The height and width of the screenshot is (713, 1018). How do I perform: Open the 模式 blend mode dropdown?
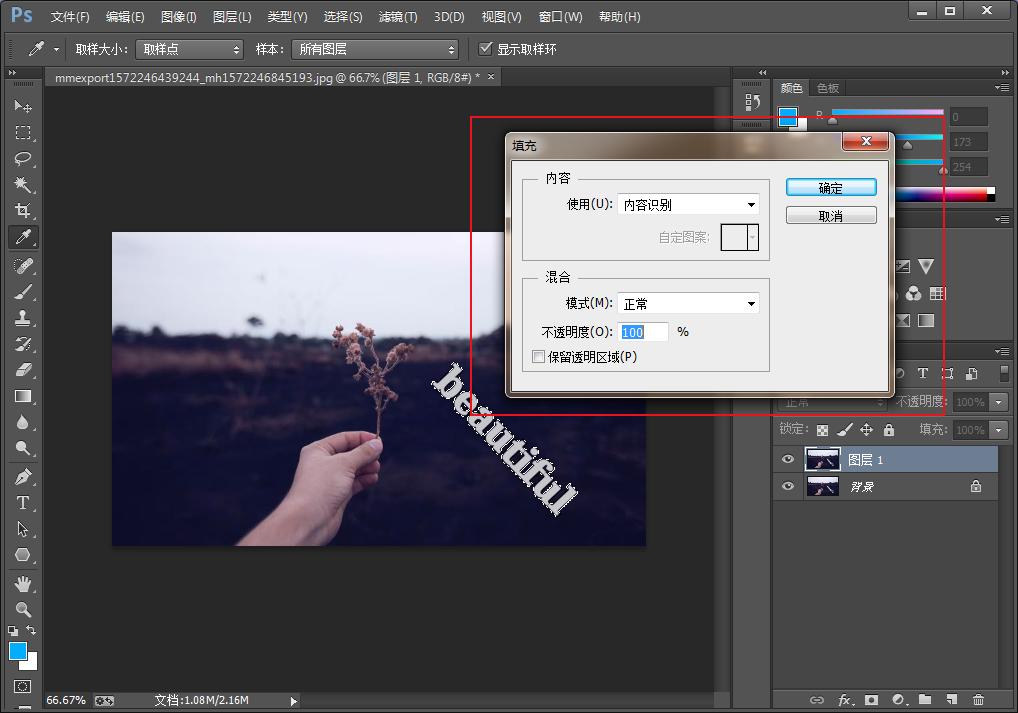click(688, 304)
